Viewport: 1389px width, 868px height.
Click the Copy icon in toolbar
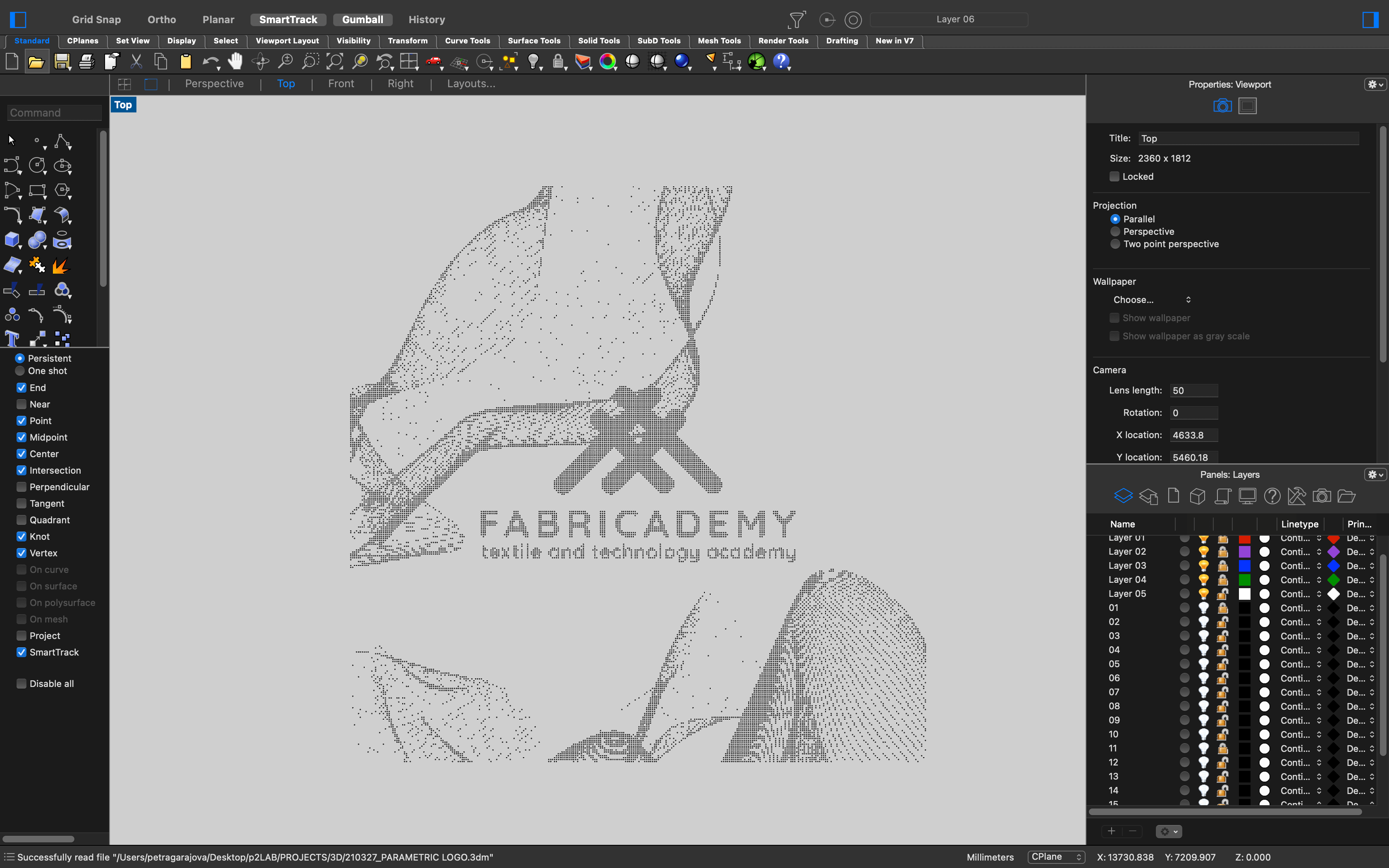coord(161,62)
